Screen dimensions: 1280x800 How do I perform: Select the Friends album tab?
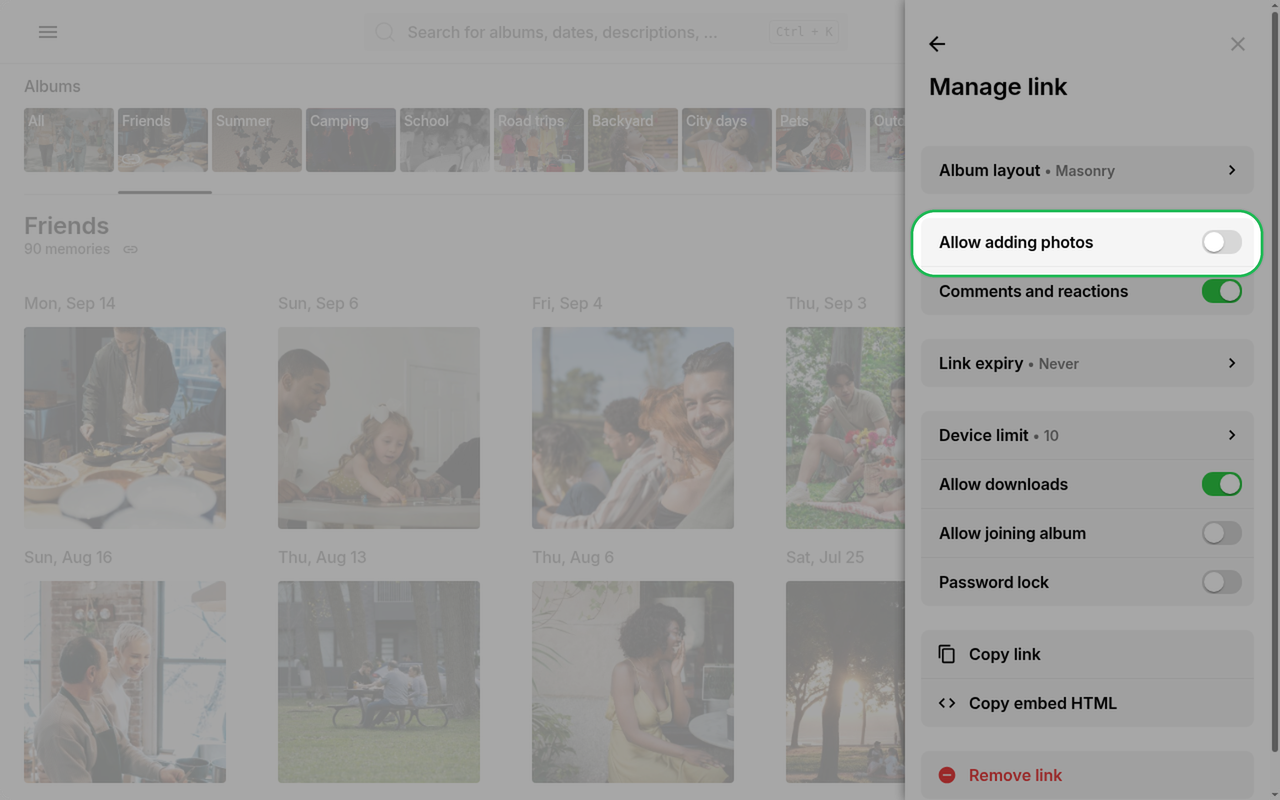click(163, 140)
